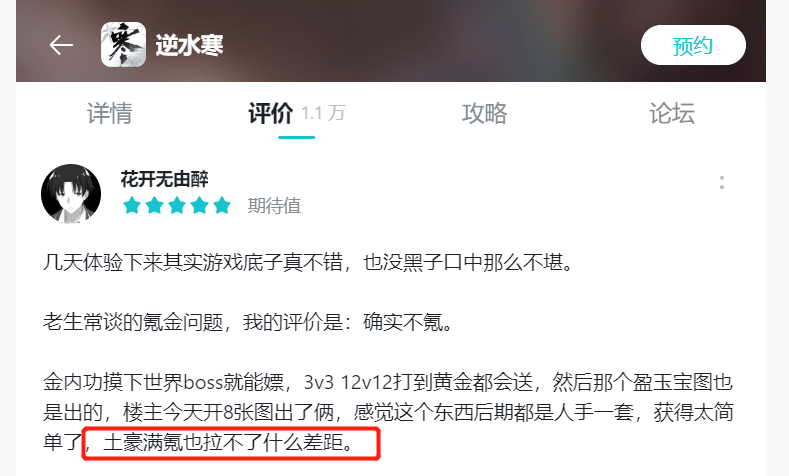Click the review's first line about 游戏底子
789x476 pixels.
(308, 262)
